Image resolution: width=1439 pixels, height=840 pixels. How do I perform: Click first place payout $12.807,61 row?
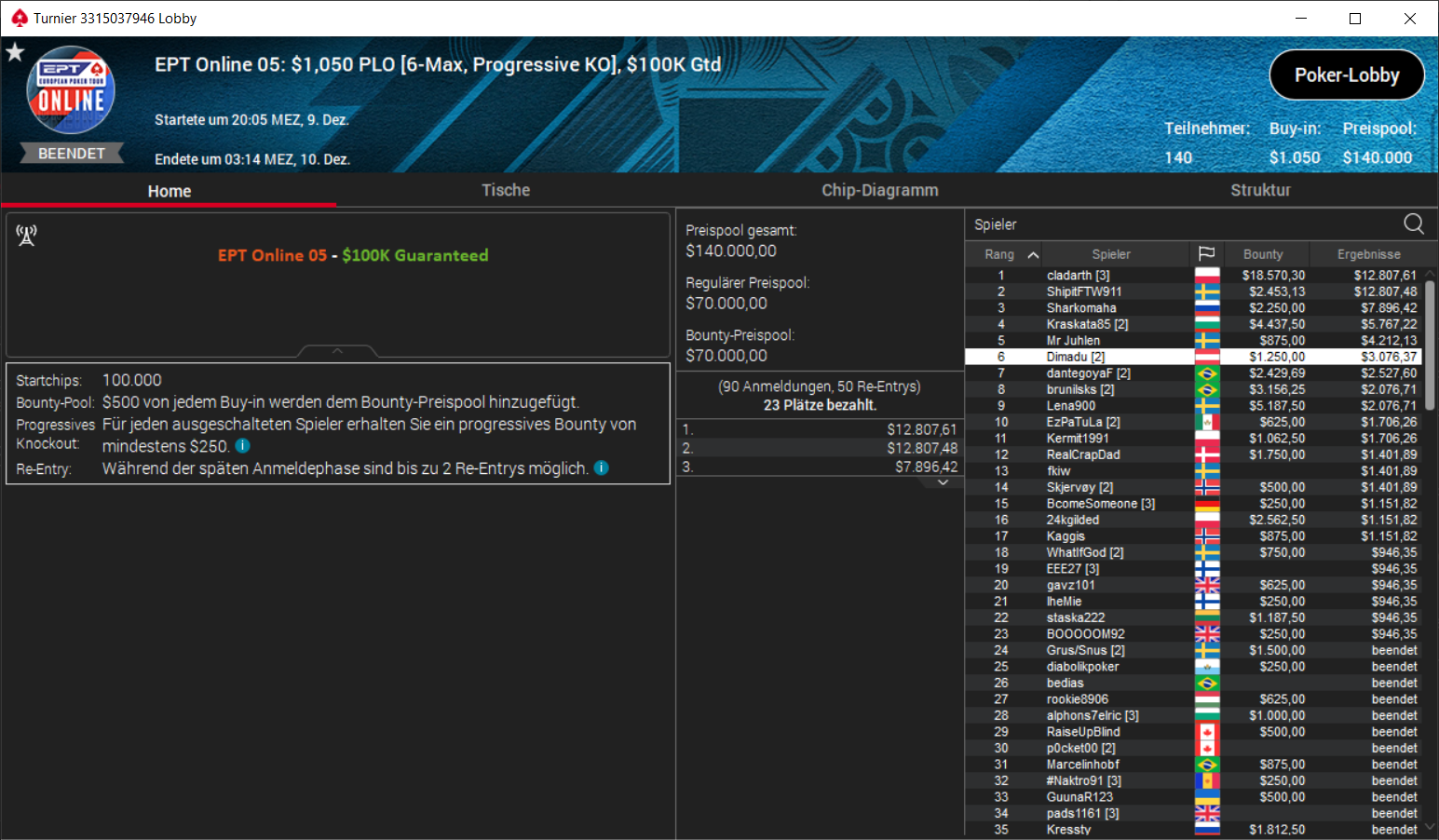820,429
